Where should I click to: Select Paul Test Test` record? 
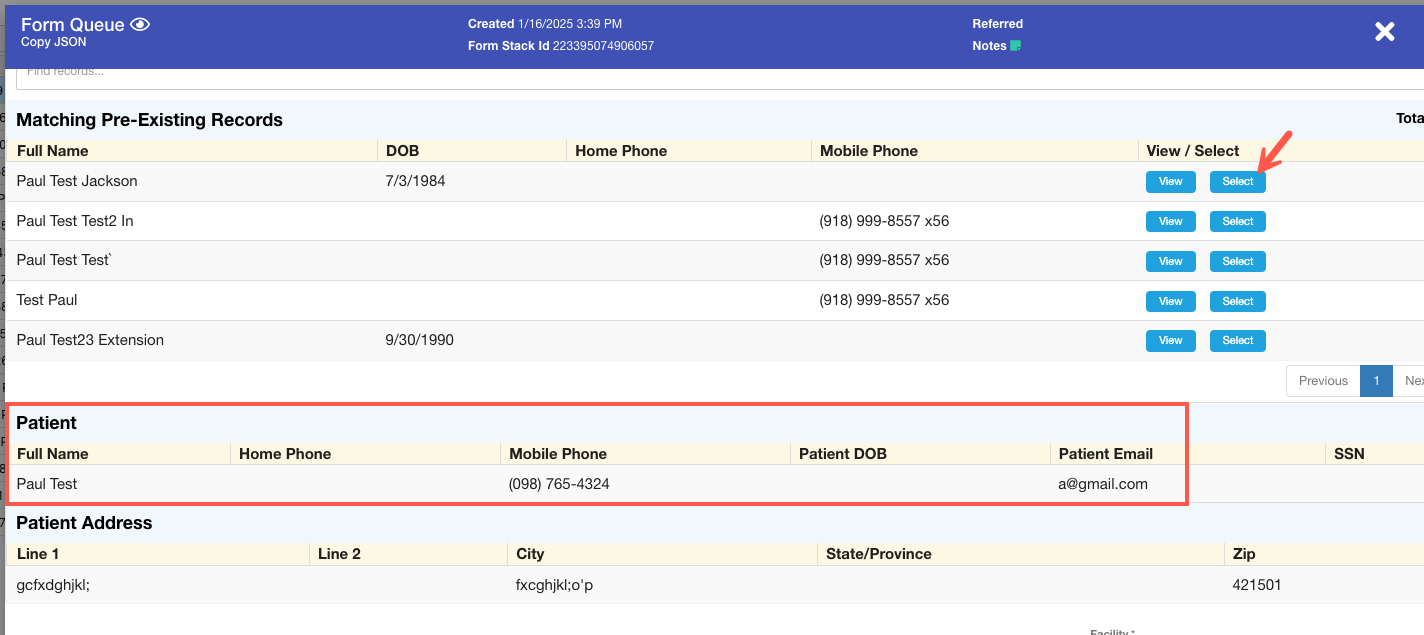[1237, 262]
